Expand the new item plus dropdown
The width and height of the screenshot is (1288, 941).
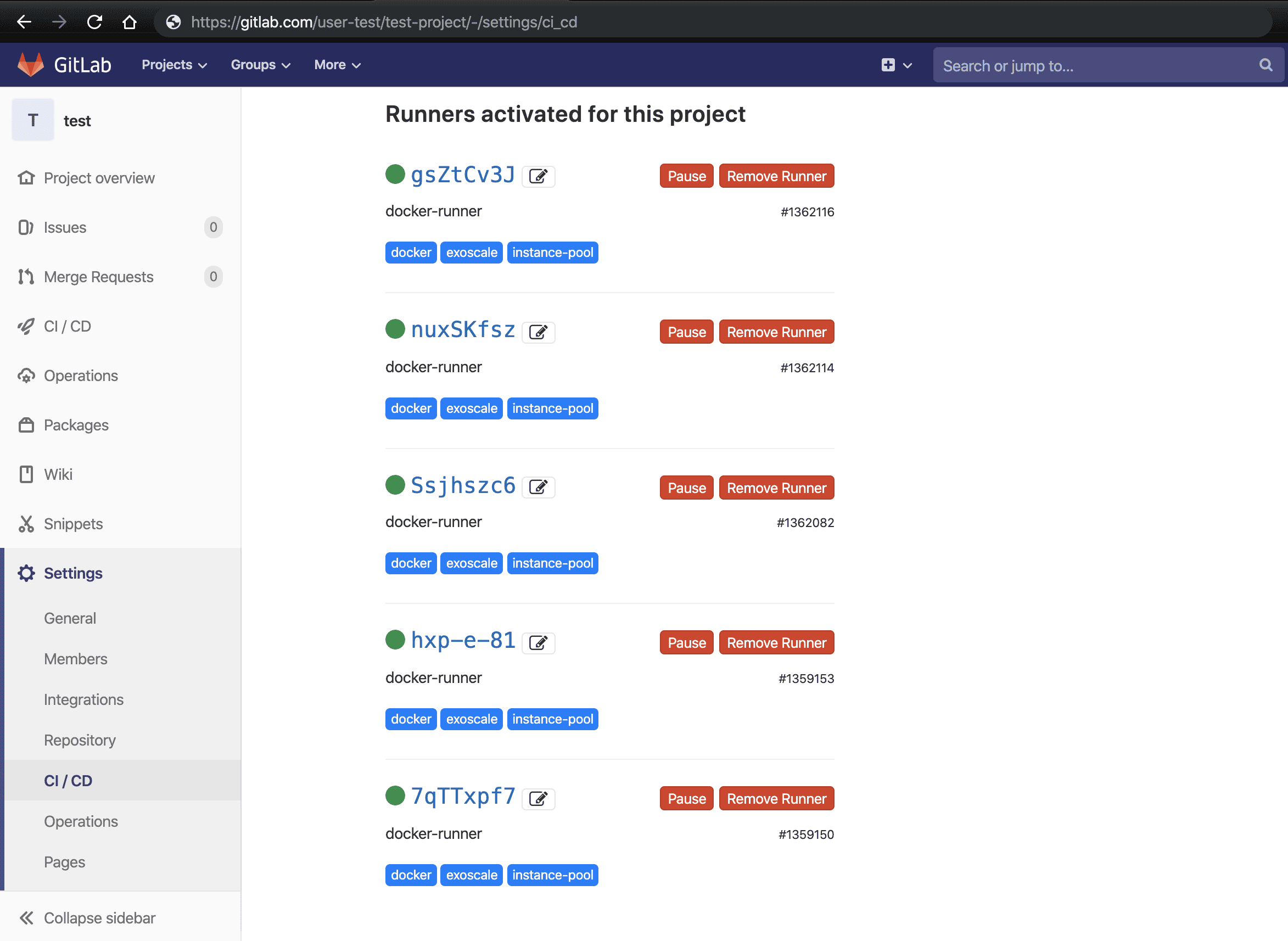point(895,64)
